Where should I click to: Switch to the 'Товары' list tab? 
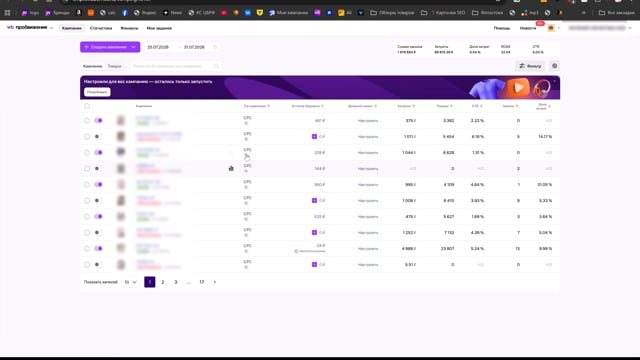[114, 66]
